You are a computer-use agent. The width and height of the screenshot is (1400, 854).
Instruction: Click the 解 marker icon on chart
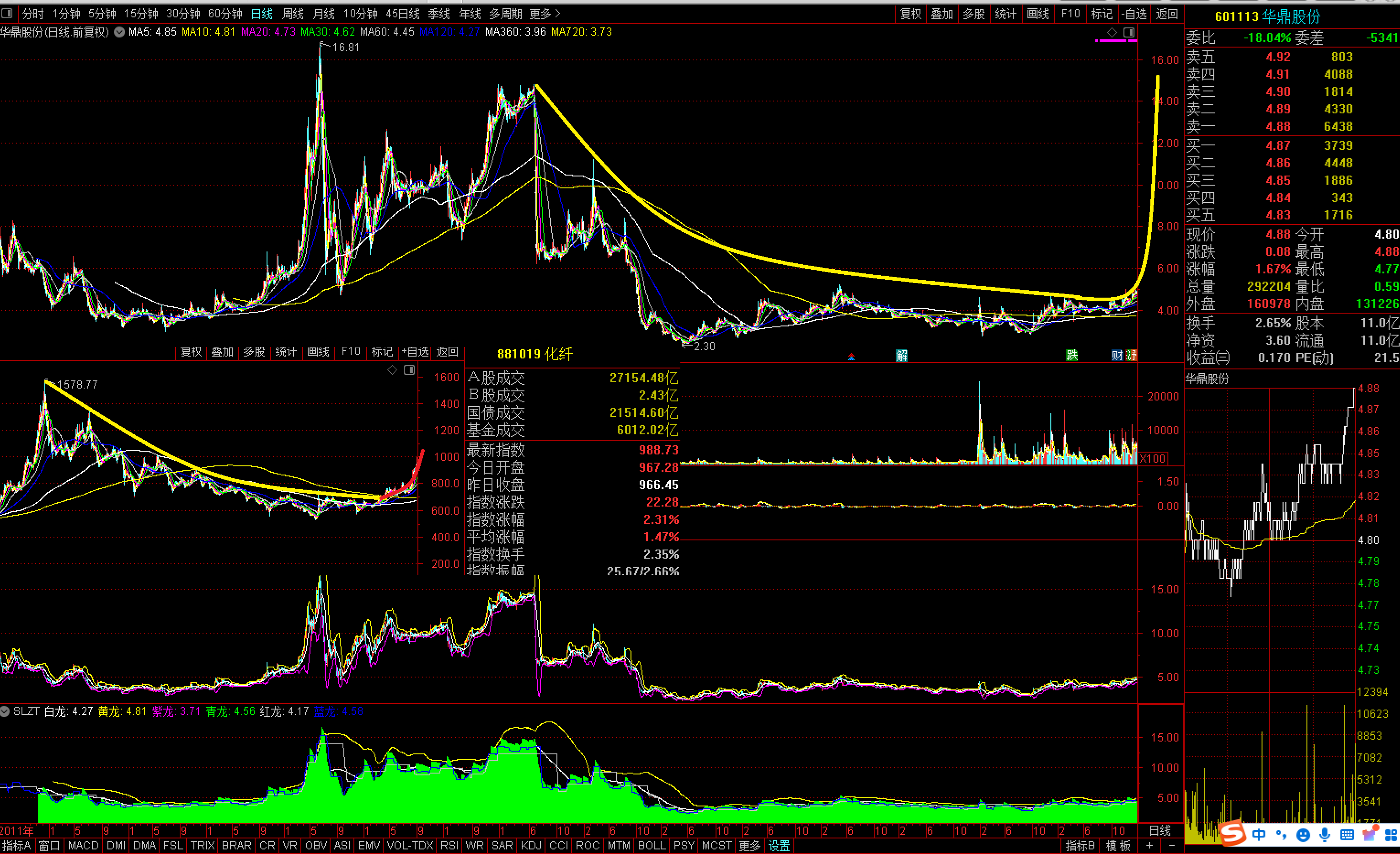click(x=902, y=356)
